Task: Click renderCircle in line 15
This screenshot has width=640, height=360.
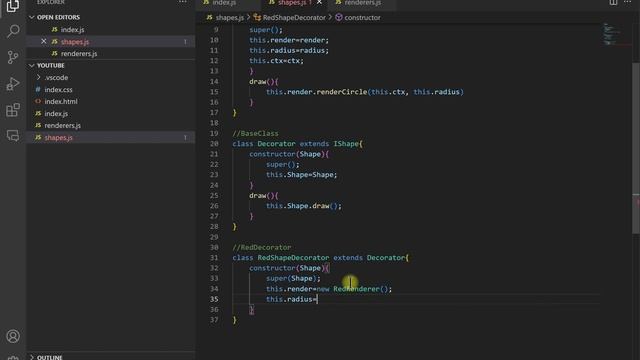Action: (x=342, y=92)
